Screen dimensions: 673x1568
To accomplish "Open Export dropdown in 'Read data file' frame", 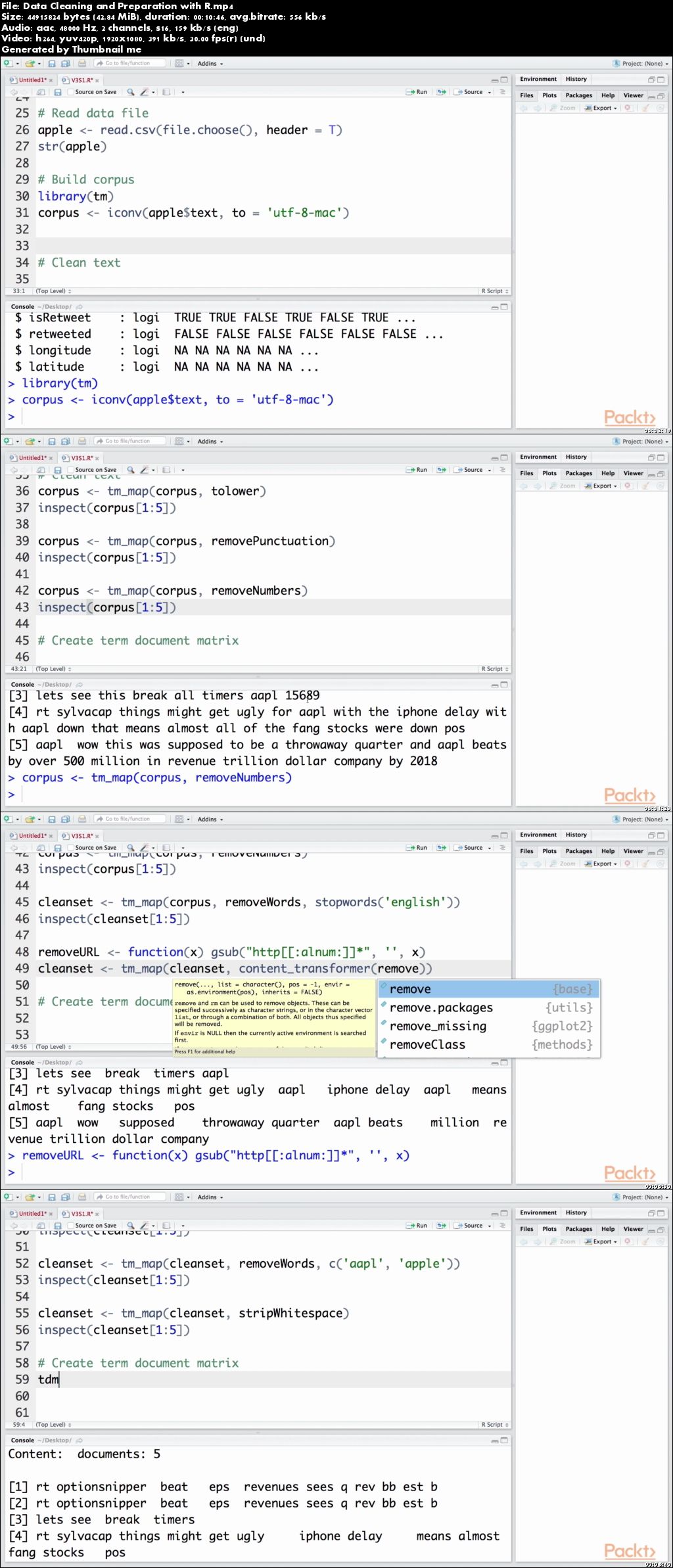I will click(x=601, y=108).
